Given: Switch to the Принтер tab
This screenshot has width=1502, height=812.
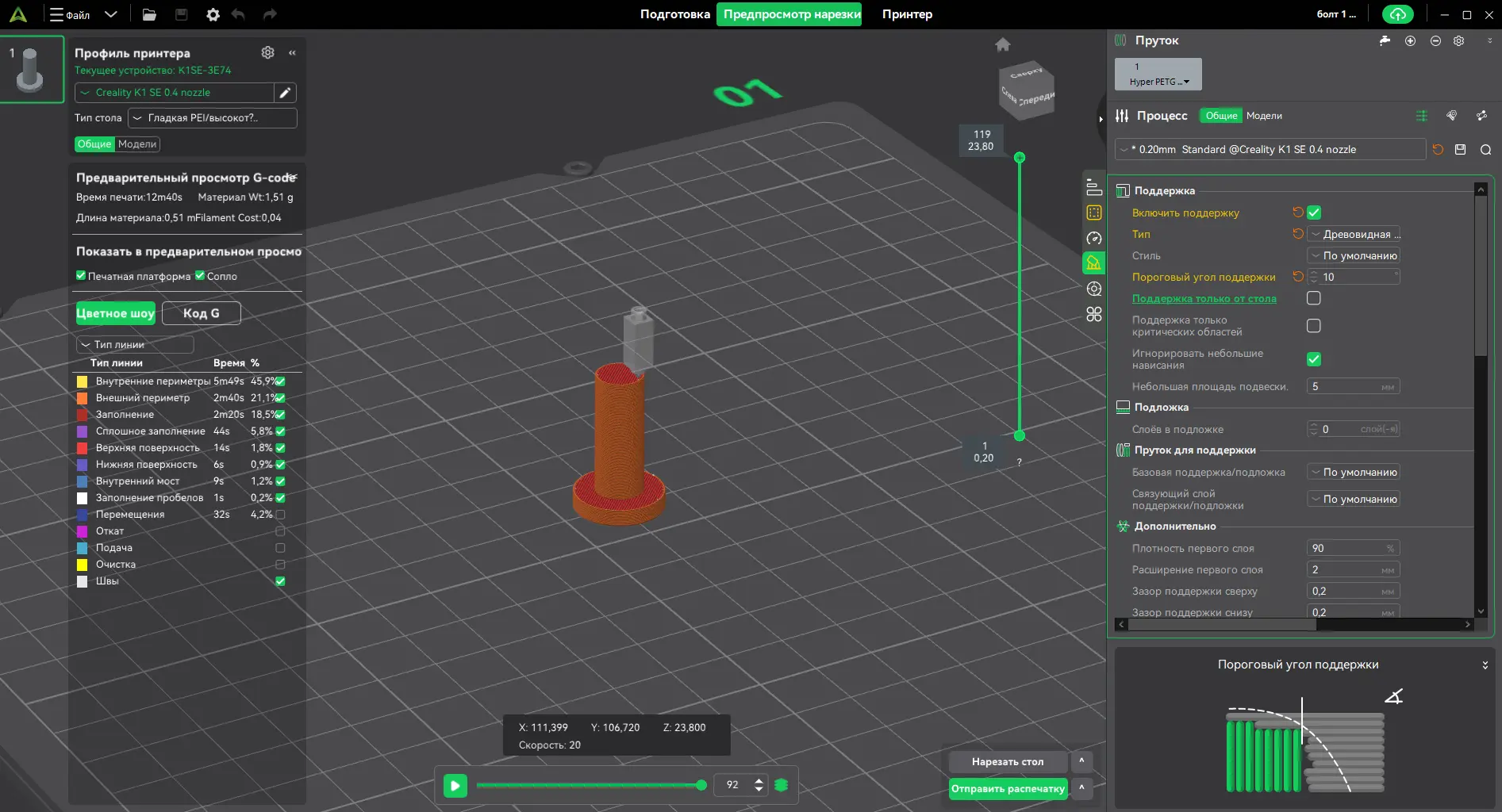Looking at the screenshot, I should point(907,14).
